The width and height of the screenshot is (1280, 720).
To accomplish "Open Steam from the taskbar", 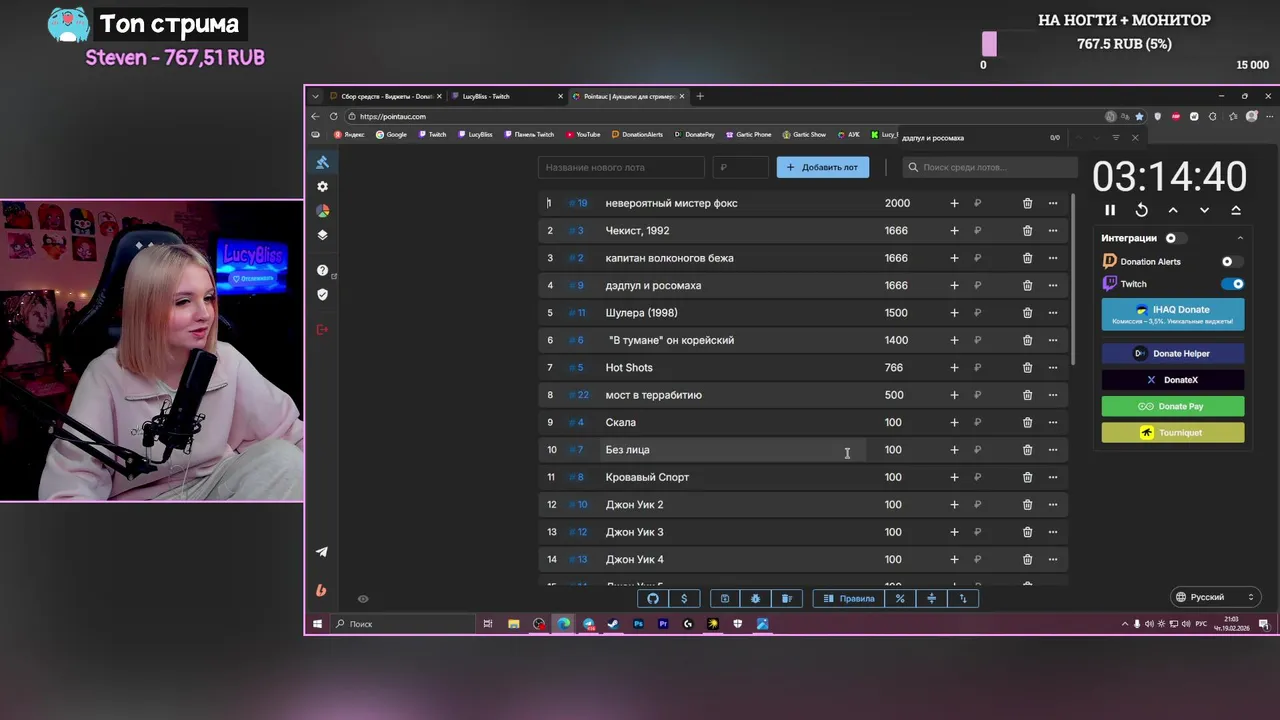I will [x=613, y=624].
